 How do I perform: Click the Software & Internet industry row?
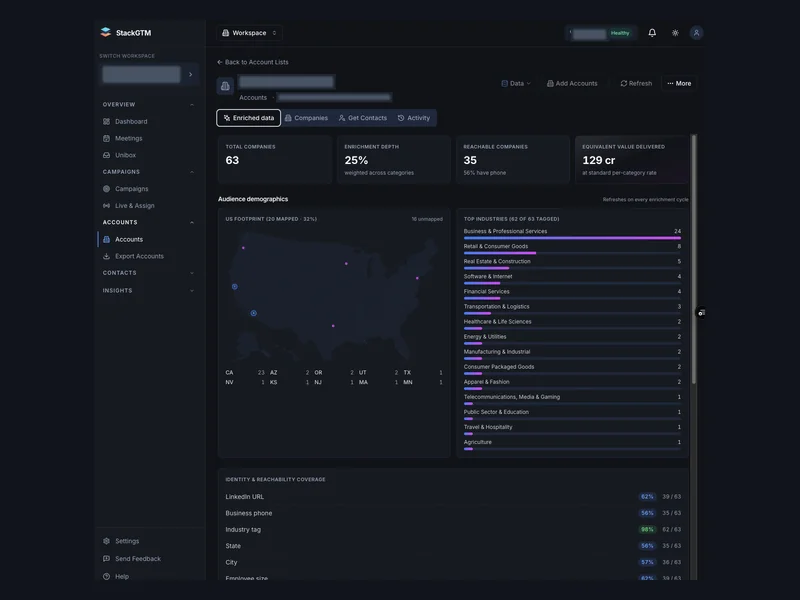(x=572, y=279)
